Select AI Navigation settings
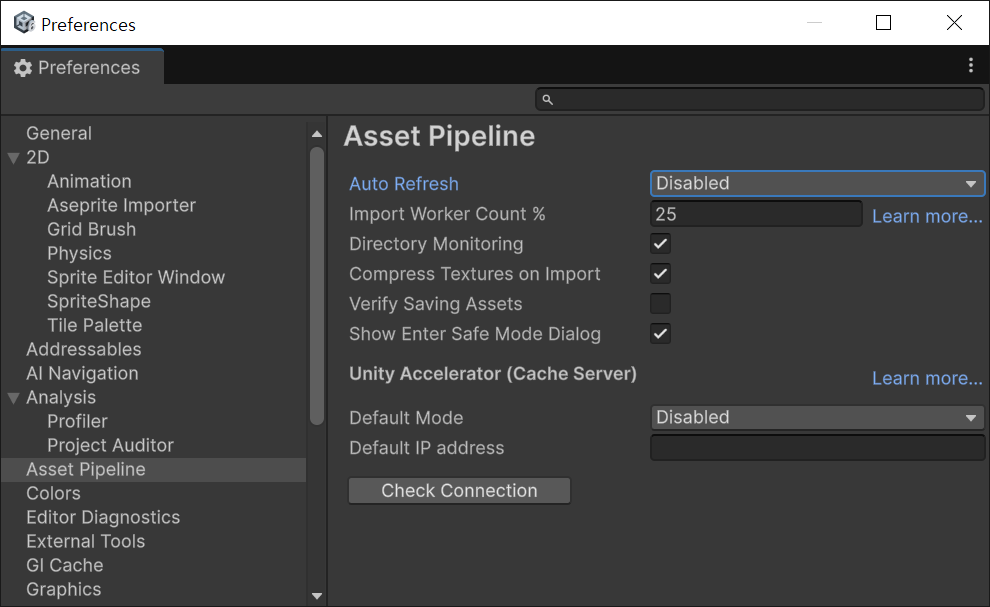The width and height of the screenshot is (990, 607). point(82,373)
